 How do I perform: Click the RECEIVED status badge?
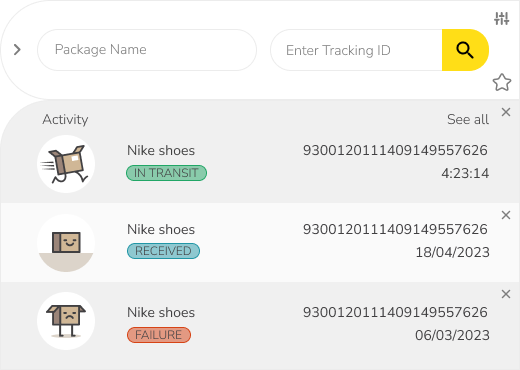click(163, 251)
